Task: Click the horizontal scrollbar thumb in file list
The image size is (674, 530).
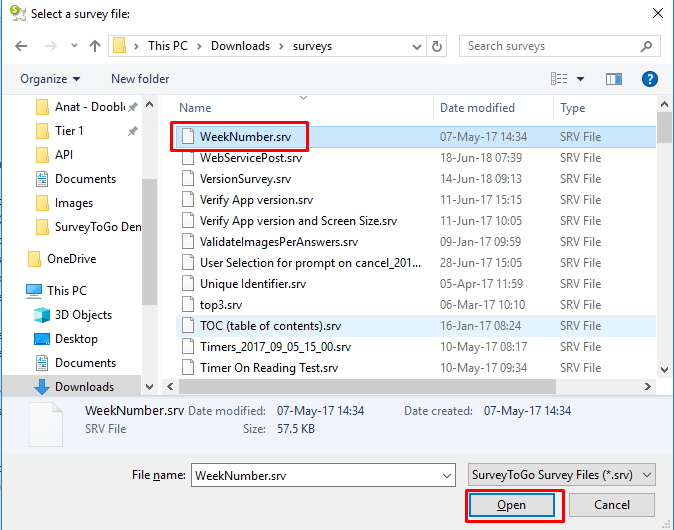Action: (x=367, y=386)
